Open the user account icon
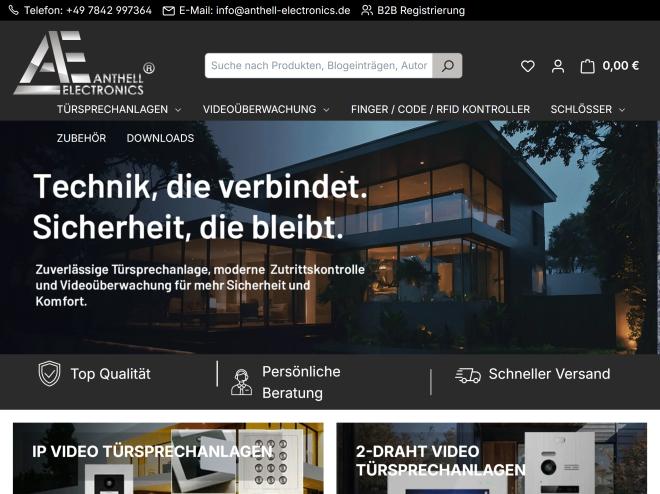 (x=558, y=66)
